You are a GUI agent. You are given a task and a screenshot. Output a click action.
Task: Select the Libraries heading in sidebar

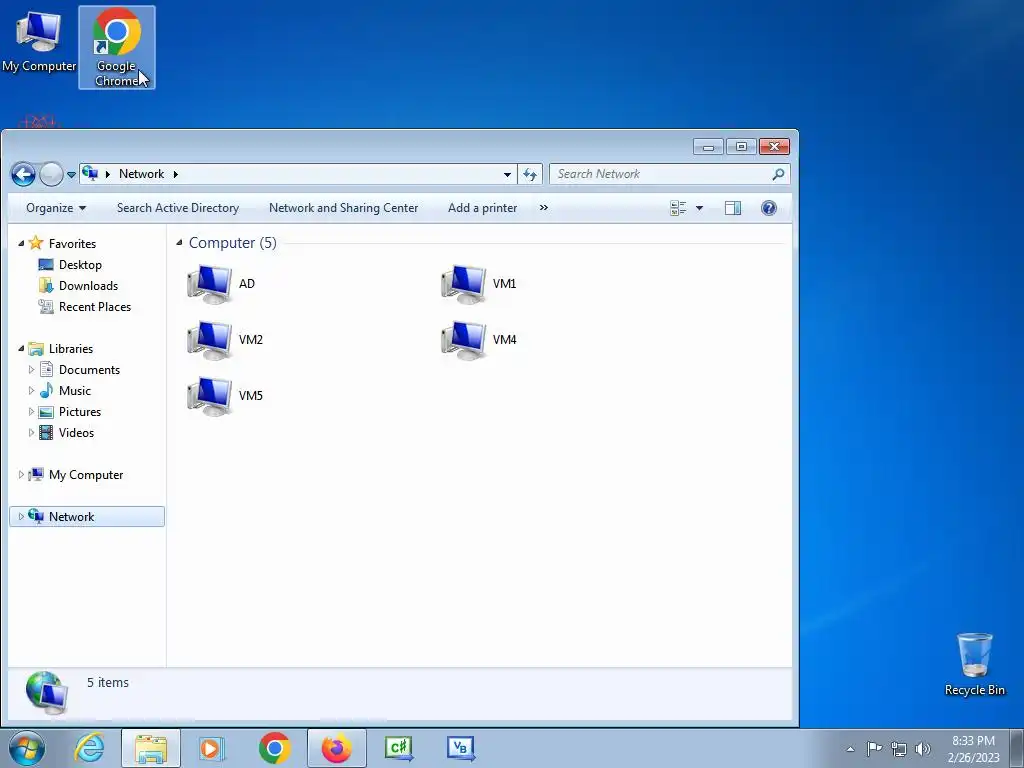tap(71, 349)
